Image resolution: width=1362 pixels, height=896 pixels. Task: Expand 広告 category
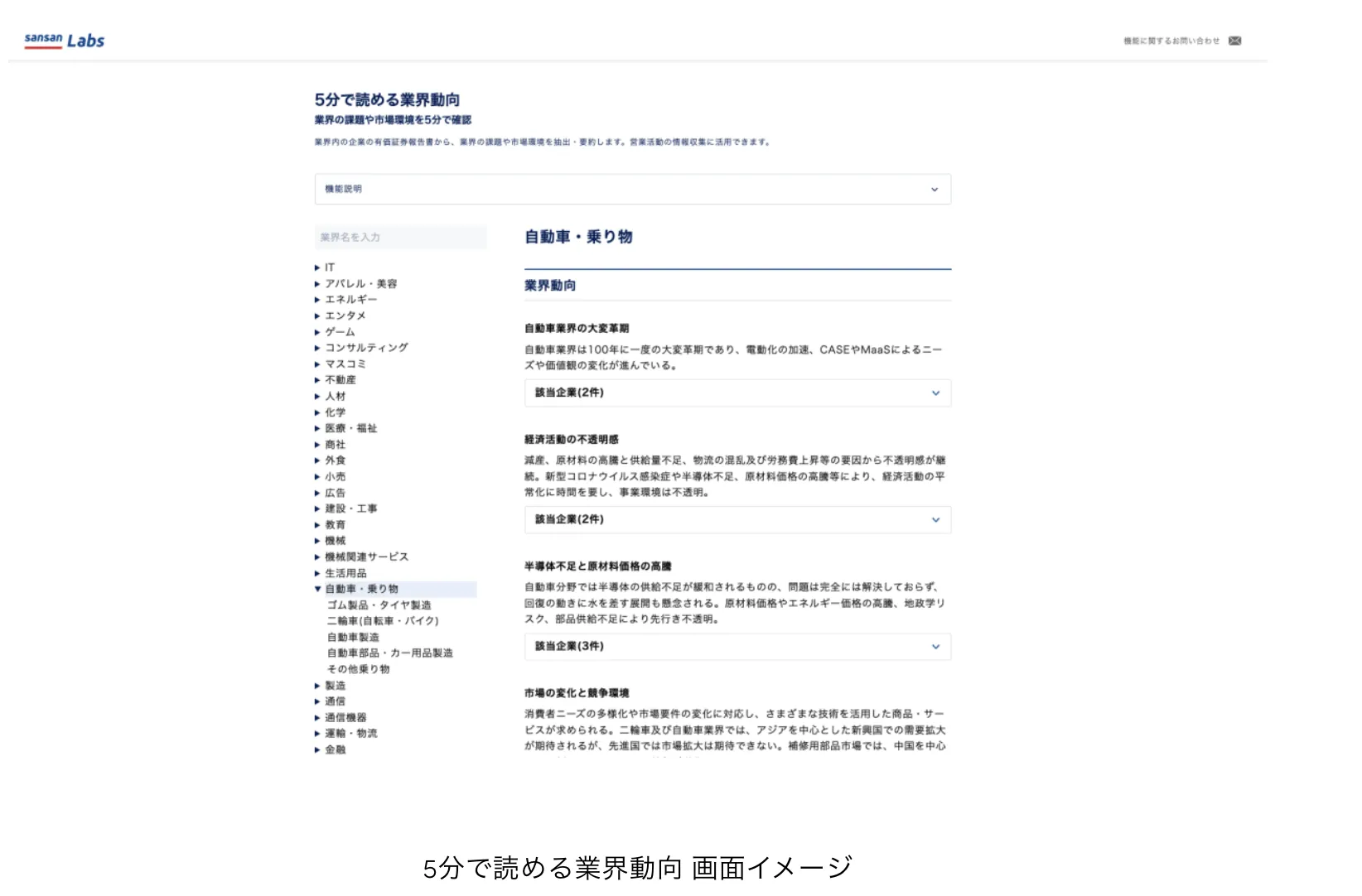point(330,493)
